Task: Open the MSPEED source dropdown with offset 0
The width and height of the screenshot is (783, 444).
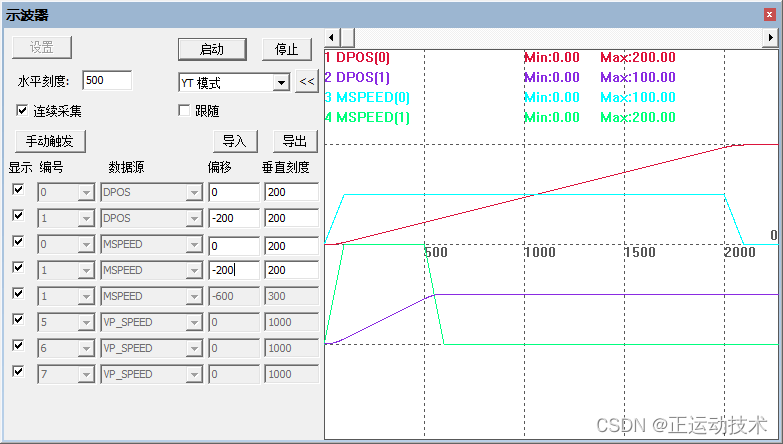Action: pos(193,244)
